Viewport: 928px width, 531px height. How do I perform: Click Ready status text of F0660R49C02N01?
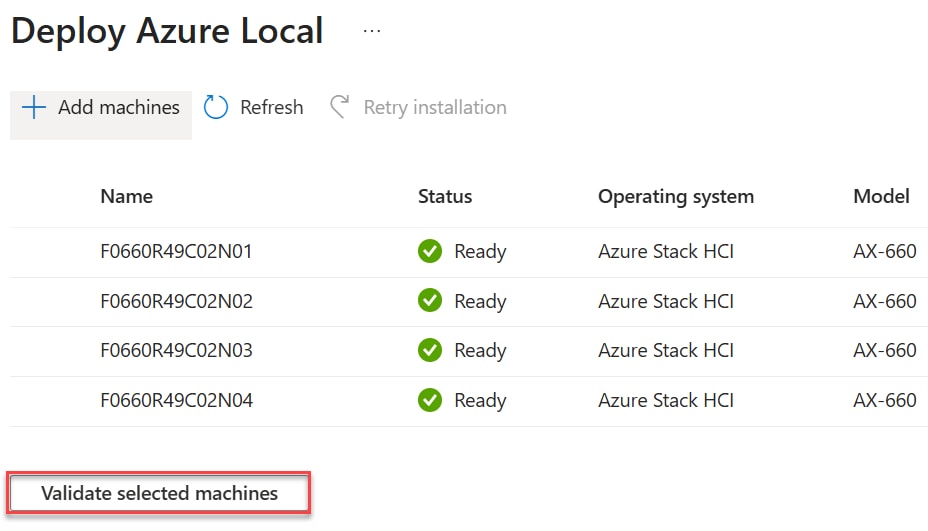coord(480,252)
